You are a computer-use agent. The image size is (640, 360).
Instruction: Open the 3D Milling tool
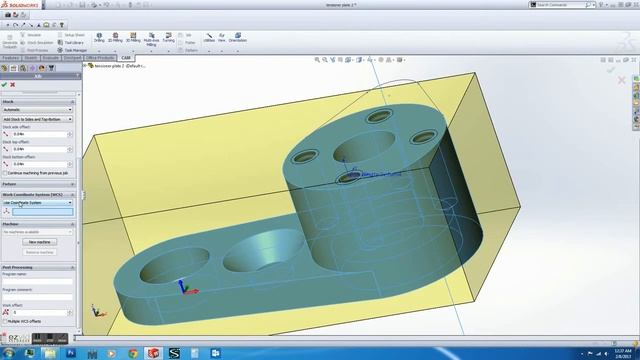coord(133,38)
